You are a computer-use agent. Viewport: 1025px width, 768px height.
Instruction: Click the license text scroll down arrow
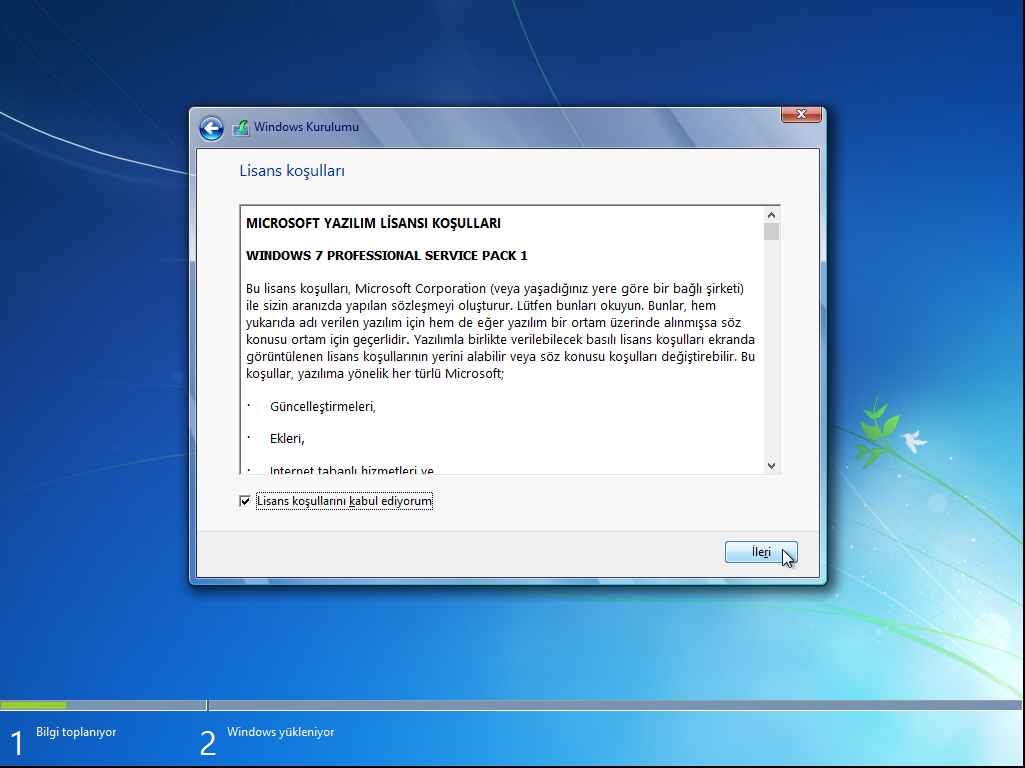pos(771,466)
